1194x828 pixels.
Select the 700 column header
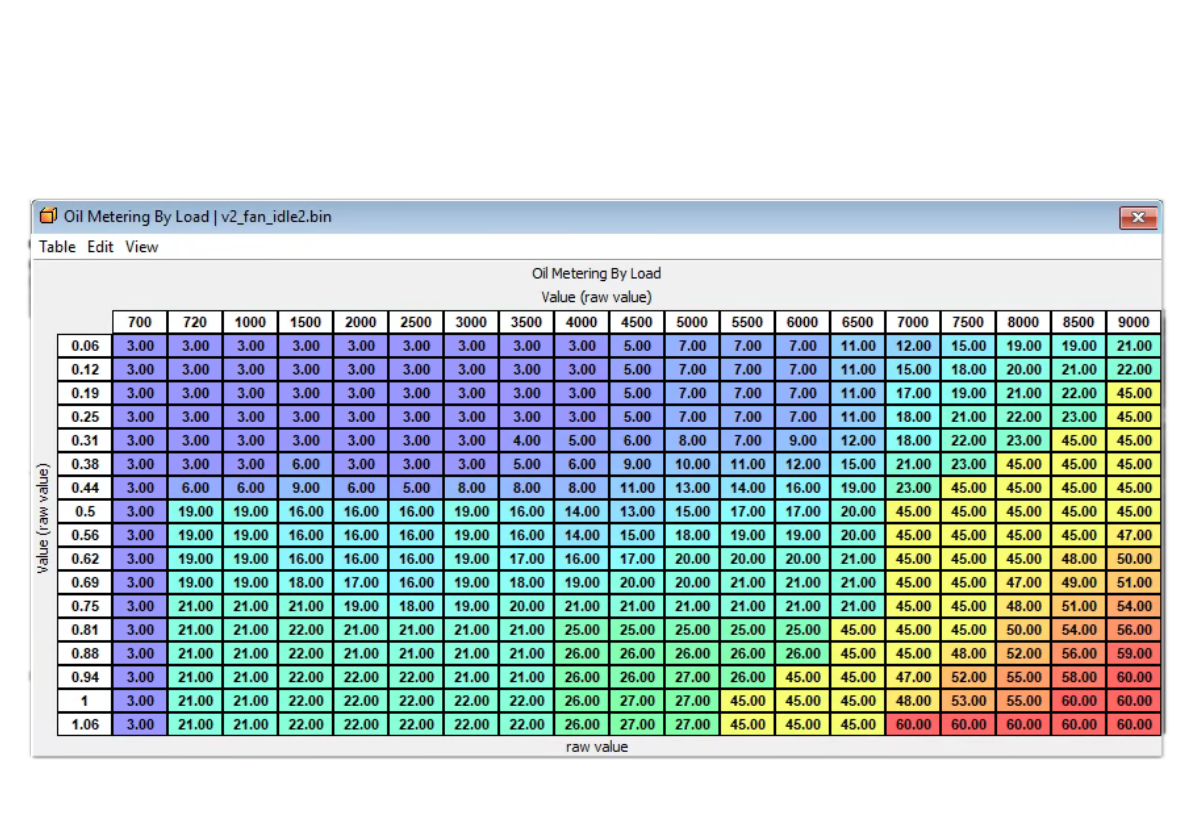[140, 322]
